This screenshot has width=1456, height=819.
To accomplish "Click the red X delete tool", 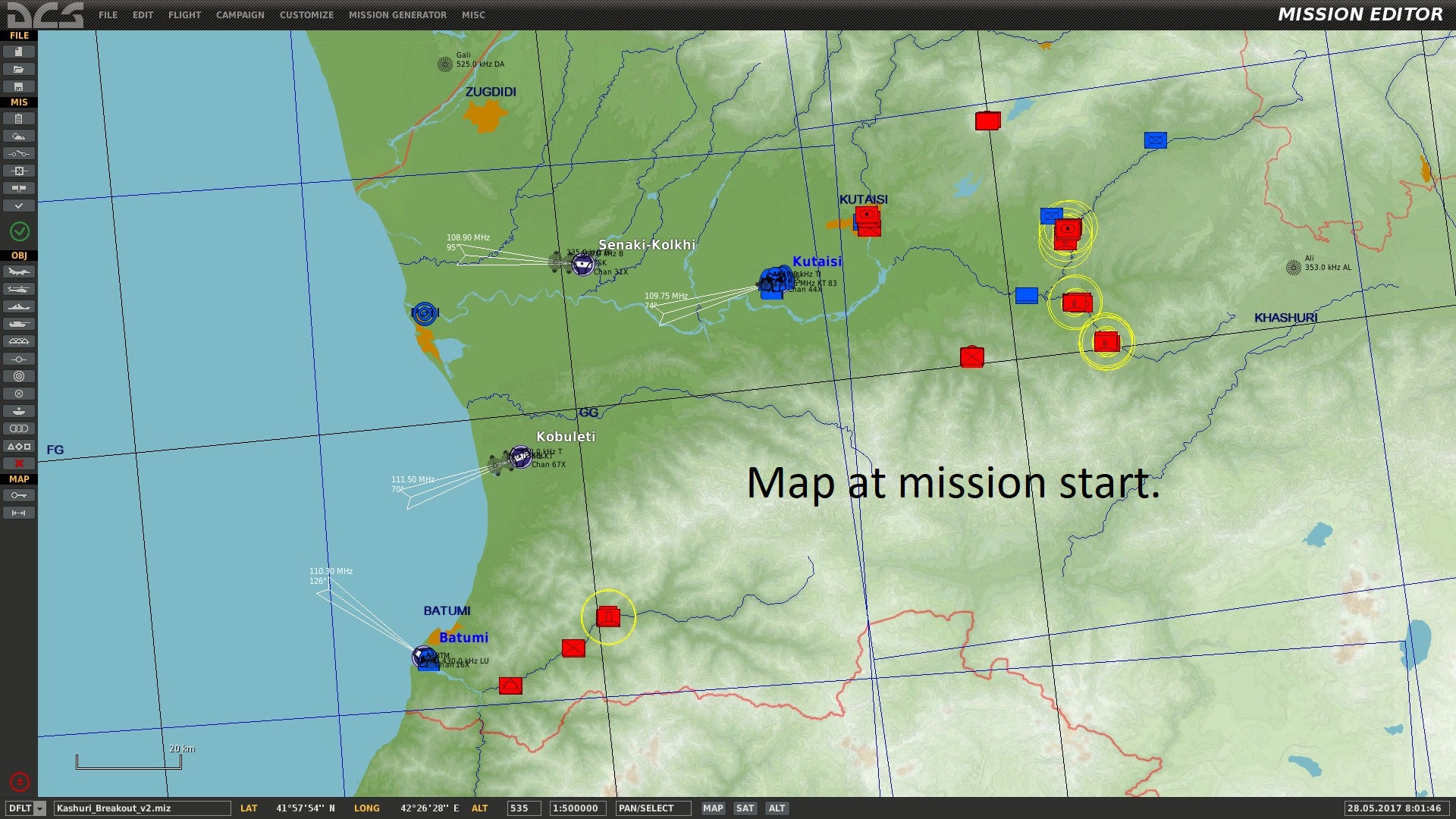I will (19, 463).
